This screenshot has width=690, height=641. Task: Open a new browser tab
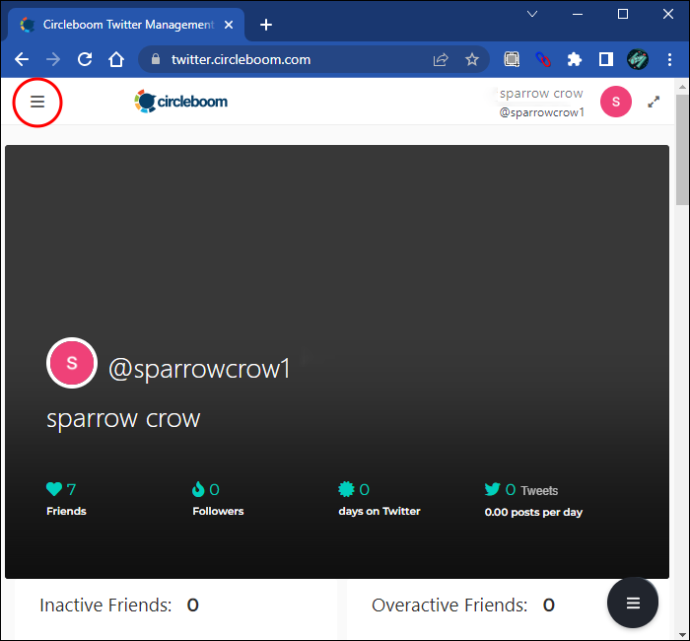click(x=266, y=25)
